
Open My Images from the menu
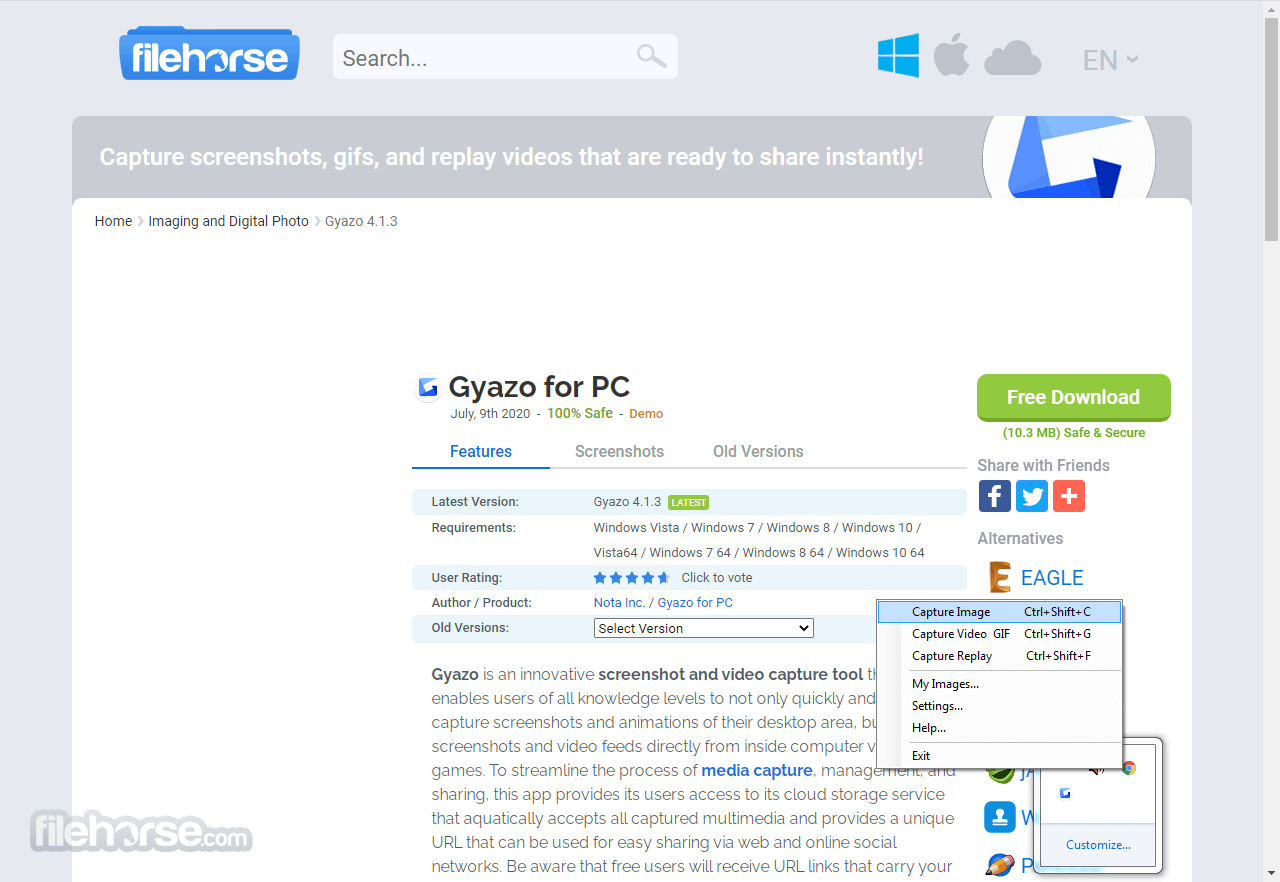(x=999, y=684)
